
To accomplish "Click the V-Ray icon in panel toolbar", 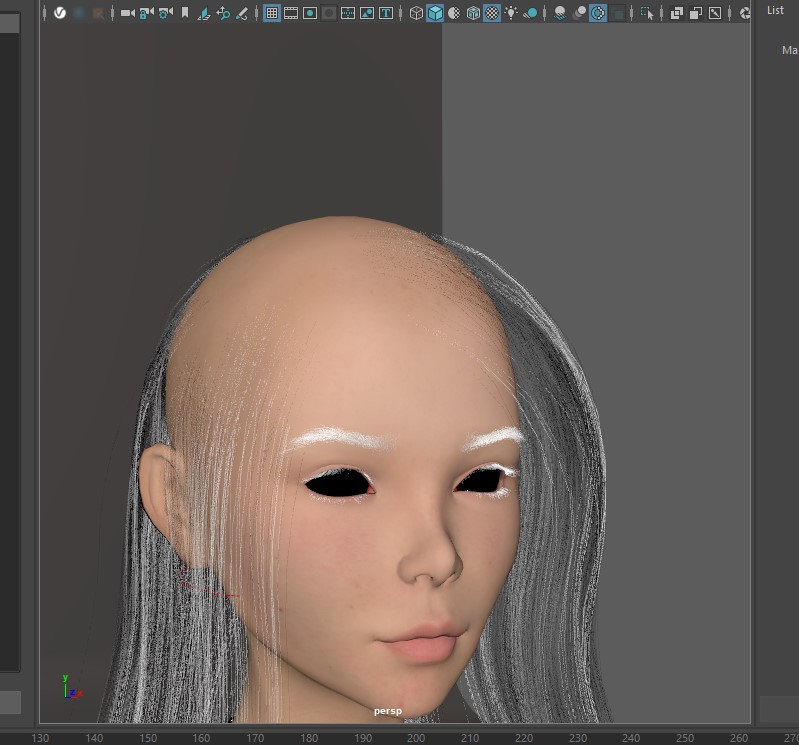I will (60, 13).
